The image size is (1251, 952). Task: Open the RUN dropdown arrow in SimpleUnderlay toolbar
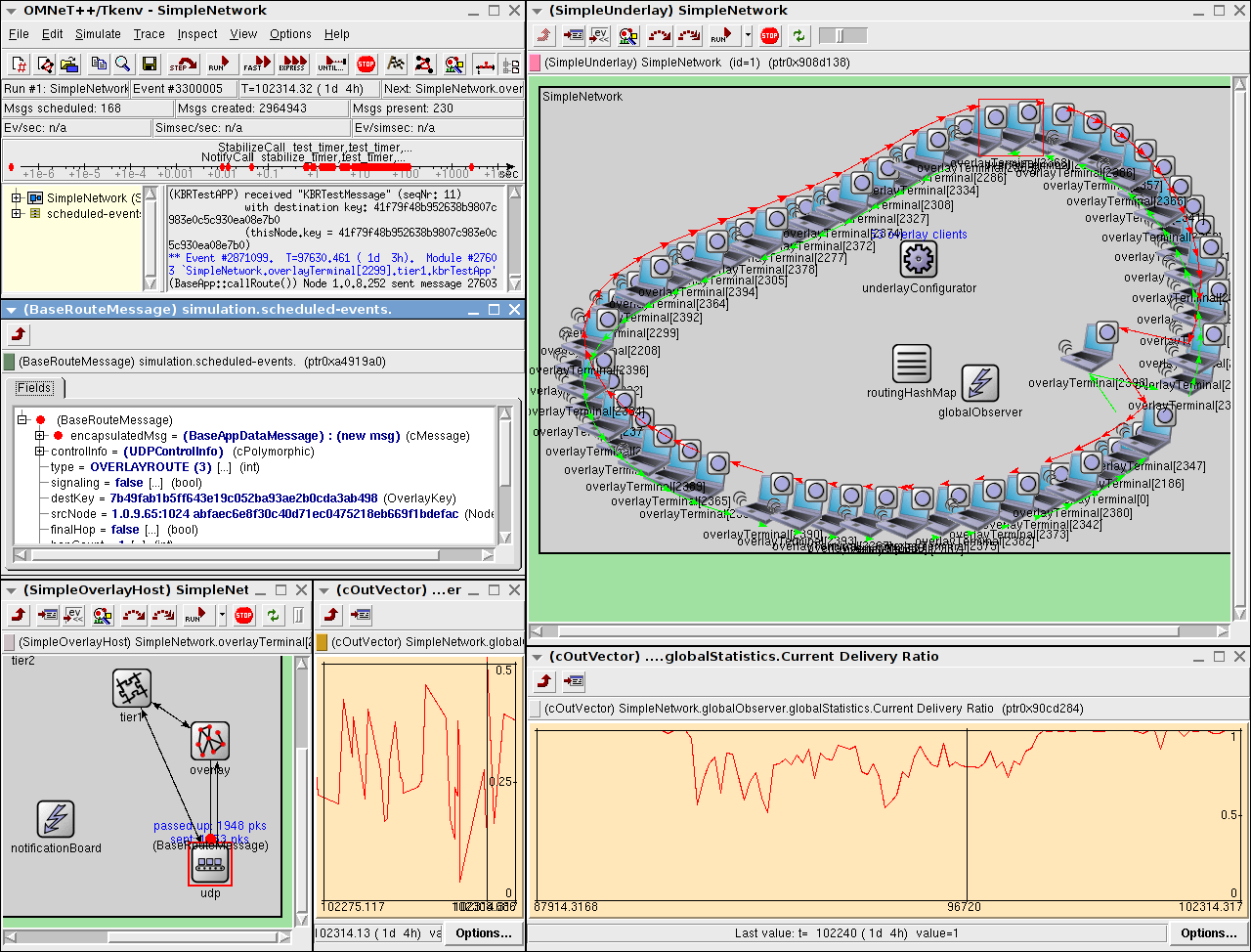tap(748, 36)
